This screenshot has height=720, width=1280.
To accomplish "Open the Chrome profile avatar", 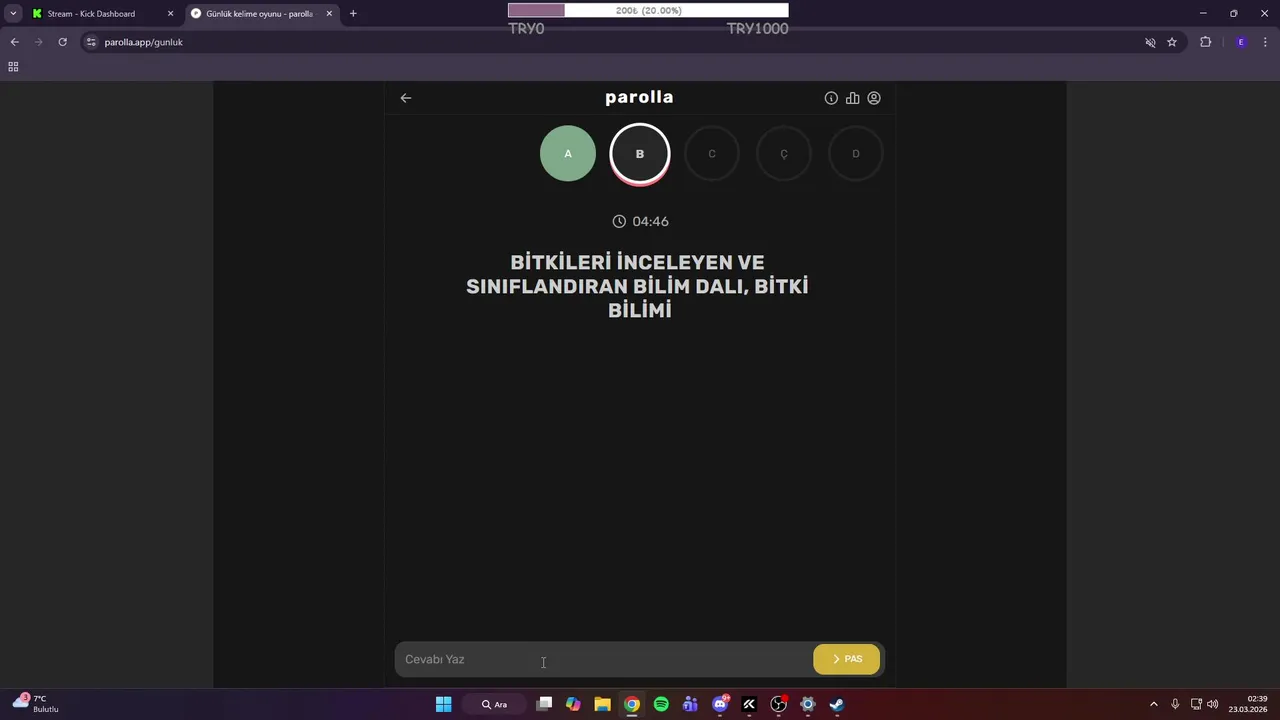I will click(x=1241, y=42).
